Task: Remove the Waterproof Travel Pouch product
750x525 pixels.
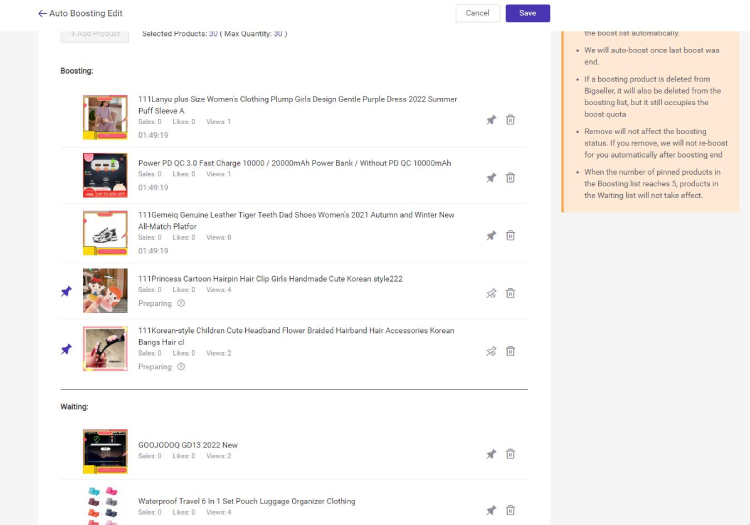Action: coord(510,510)
